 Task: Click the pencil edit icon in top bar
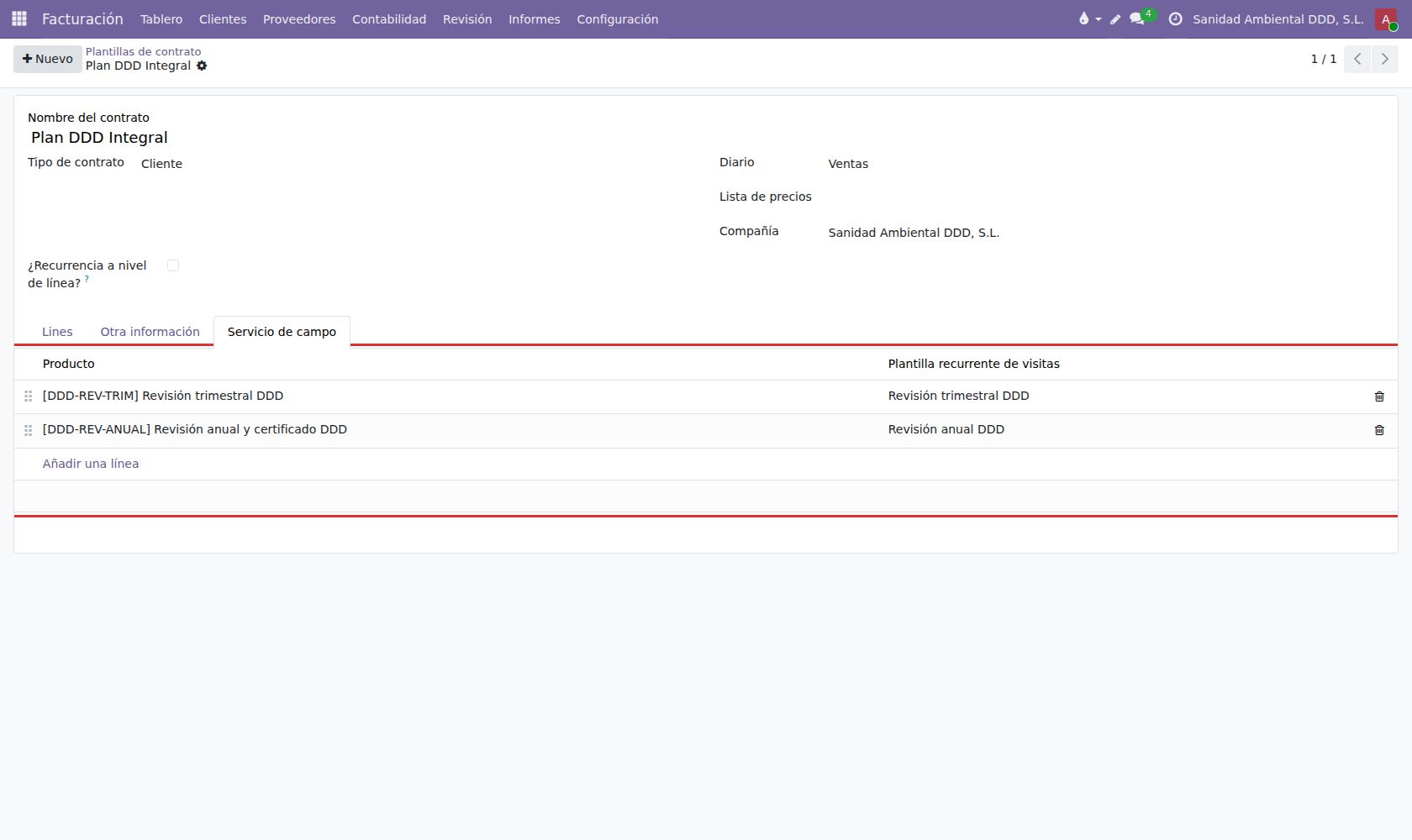(1115, 19)
